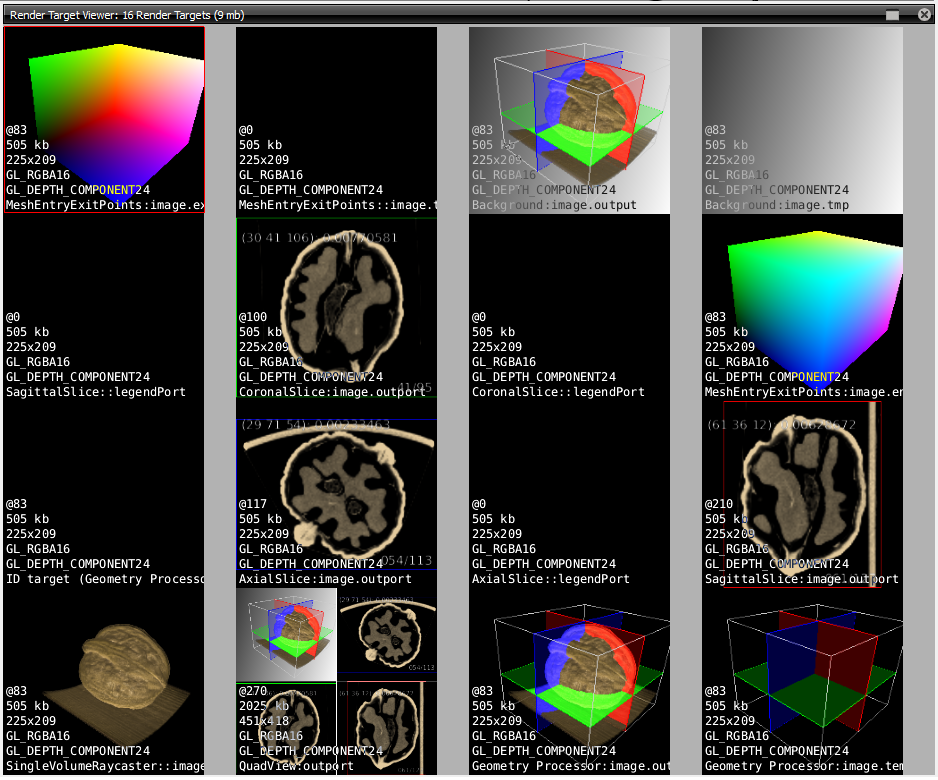Close the Render Target Viewer window

923,15
